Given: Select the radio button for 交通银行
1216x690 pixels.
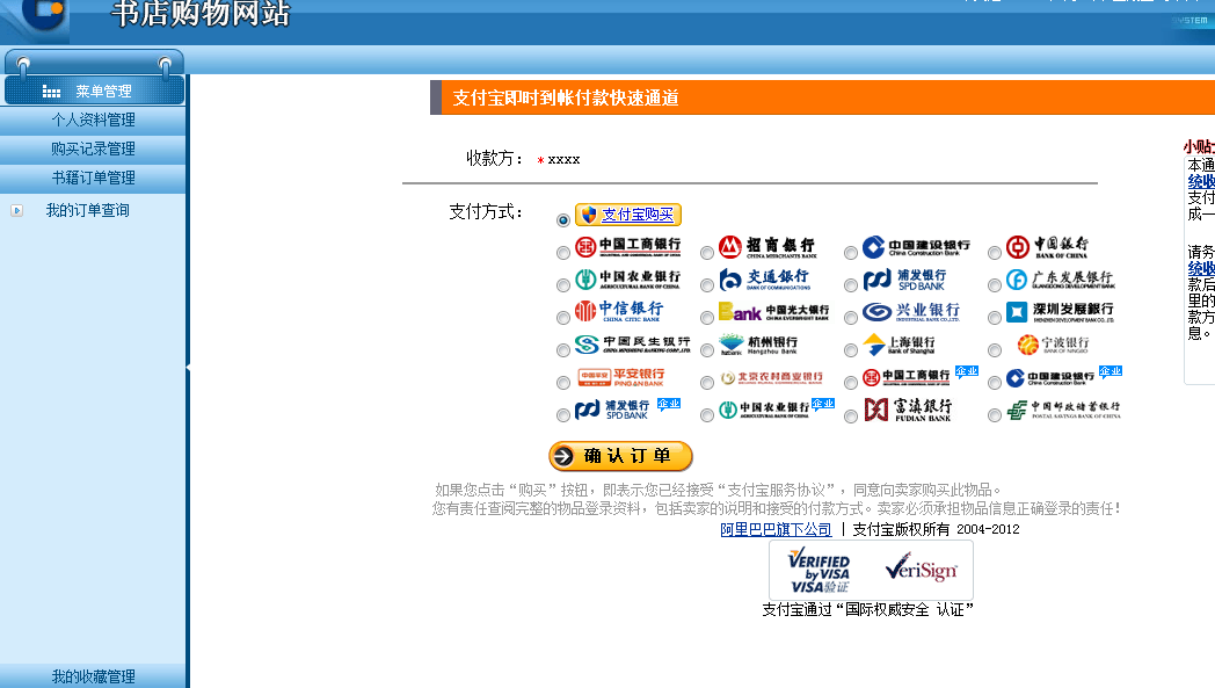Looking at the screenshot, I should pos(707,286).
